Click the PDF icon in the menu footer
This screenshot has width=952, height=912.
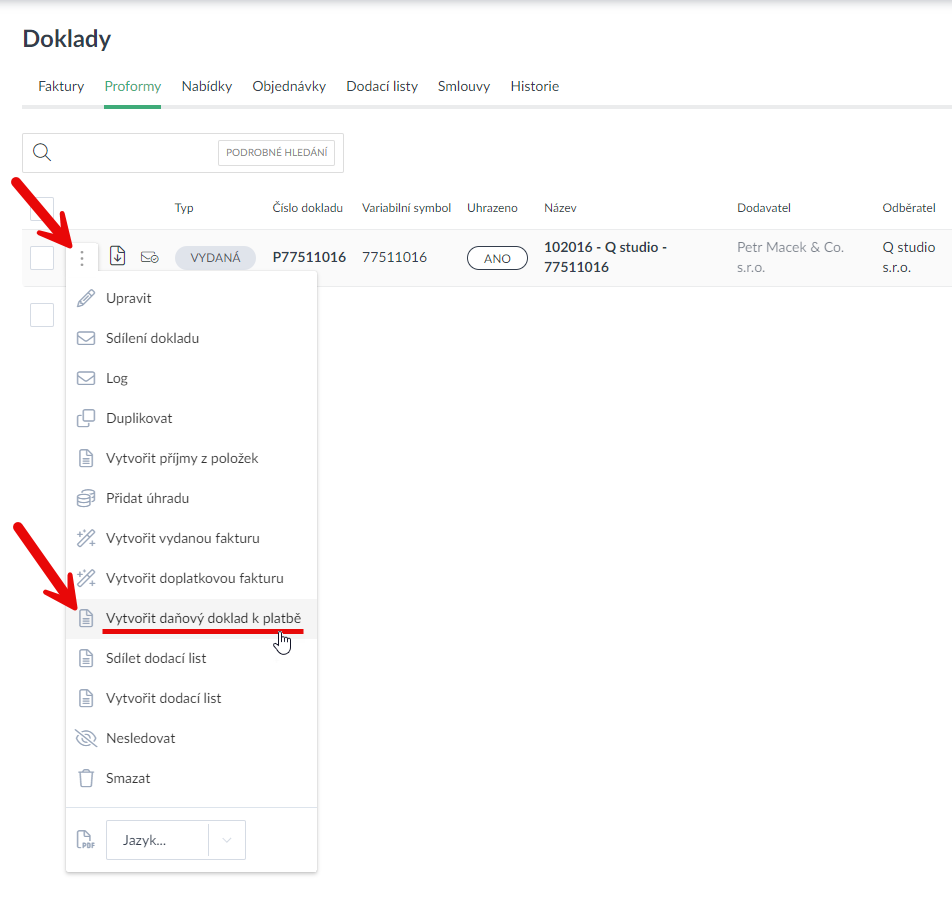[87, 840]
